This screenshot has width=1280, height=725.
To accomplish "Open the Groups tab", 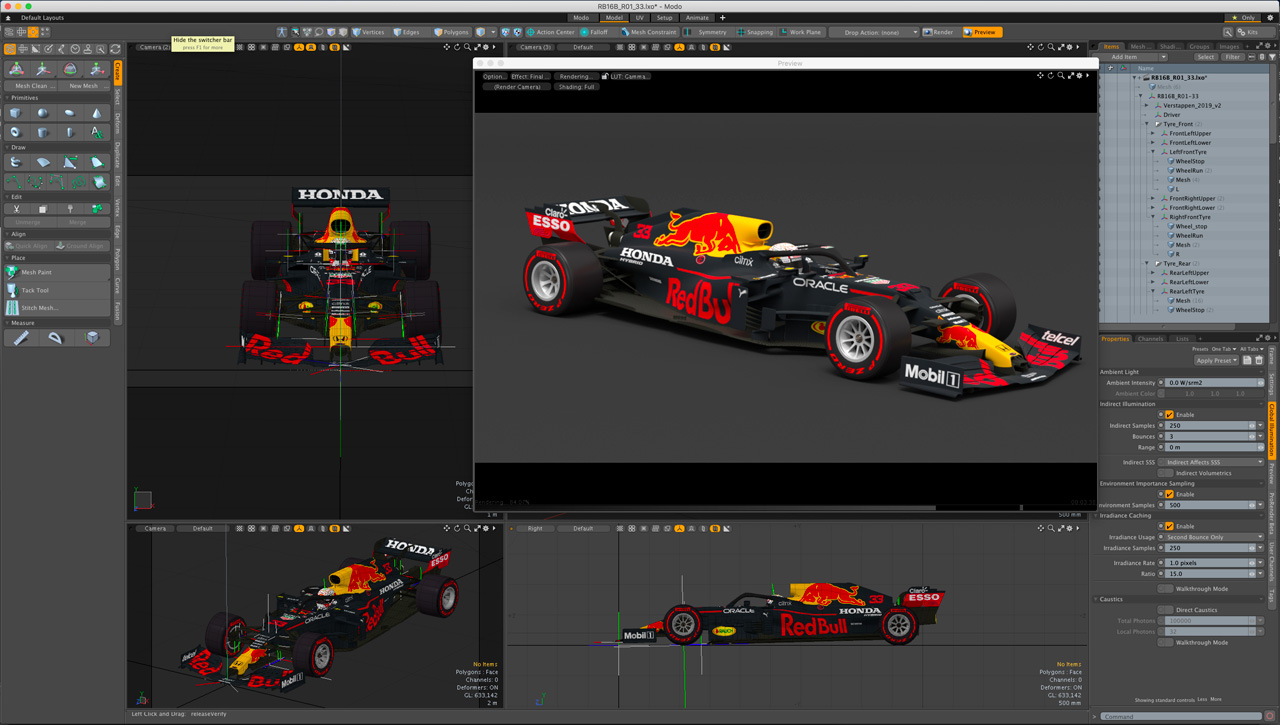I will click(x=1198, y=46).
